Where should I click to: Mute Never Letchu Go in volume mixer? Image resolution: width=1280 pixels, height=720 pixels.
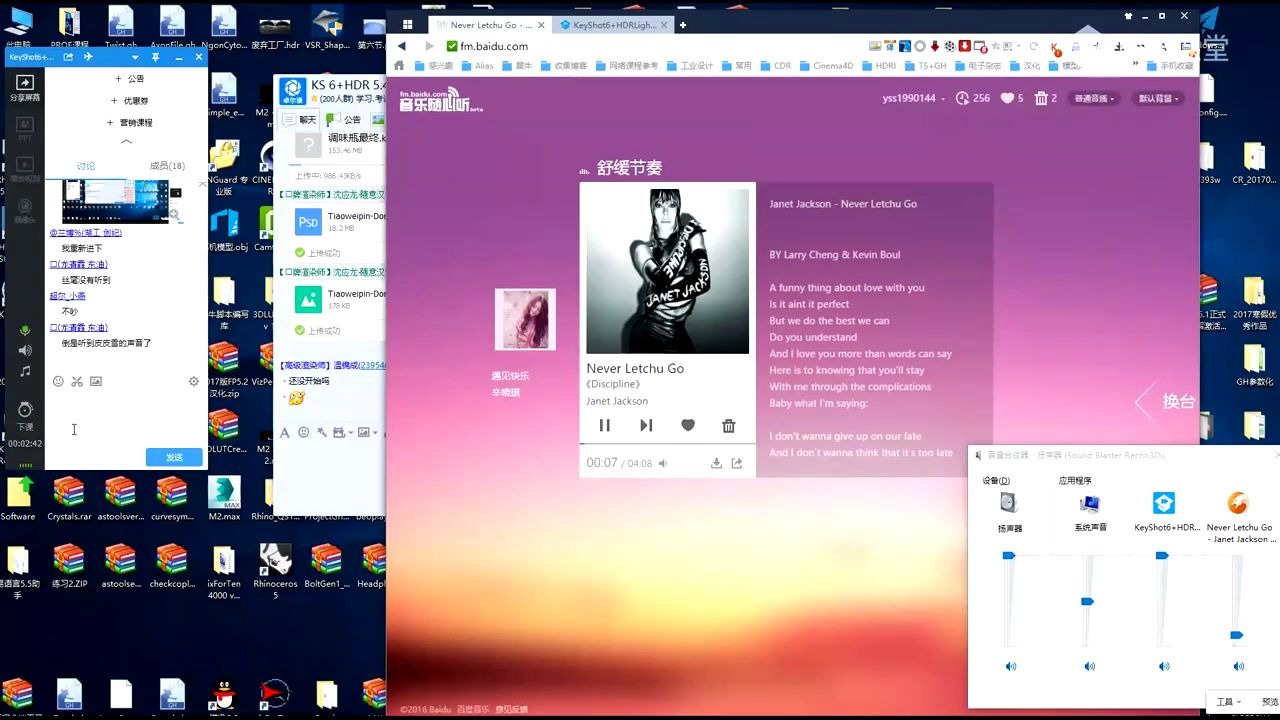pos(1239,666)
